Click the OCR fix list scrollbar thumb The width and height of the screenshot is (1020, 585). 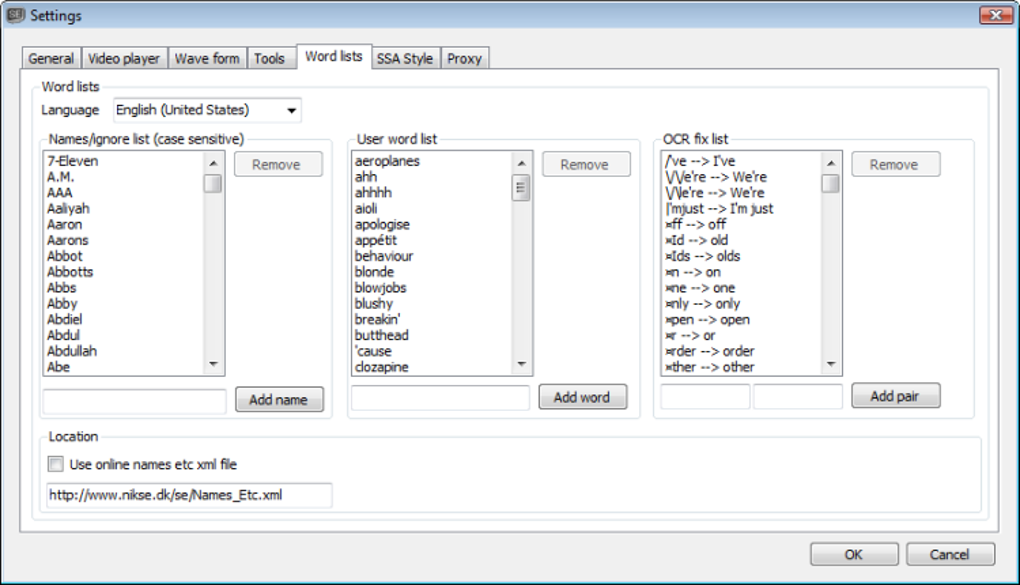[x=831, y=184]
